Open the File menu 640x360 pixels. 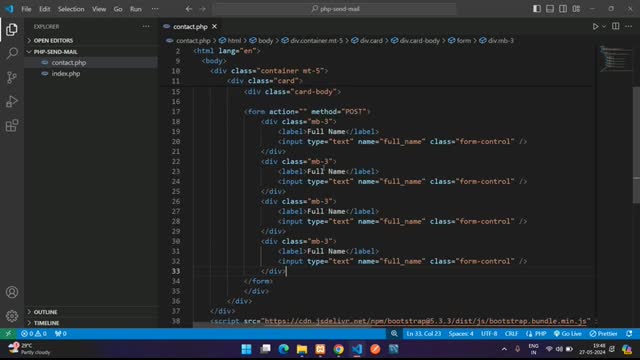(x=26, y=9)
